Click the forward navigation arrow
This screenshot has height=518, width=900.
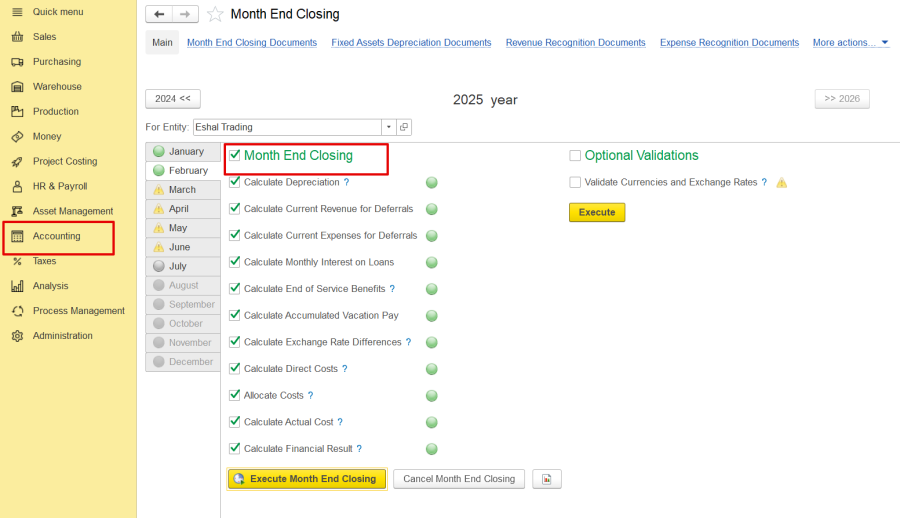[x=185, y=14]
